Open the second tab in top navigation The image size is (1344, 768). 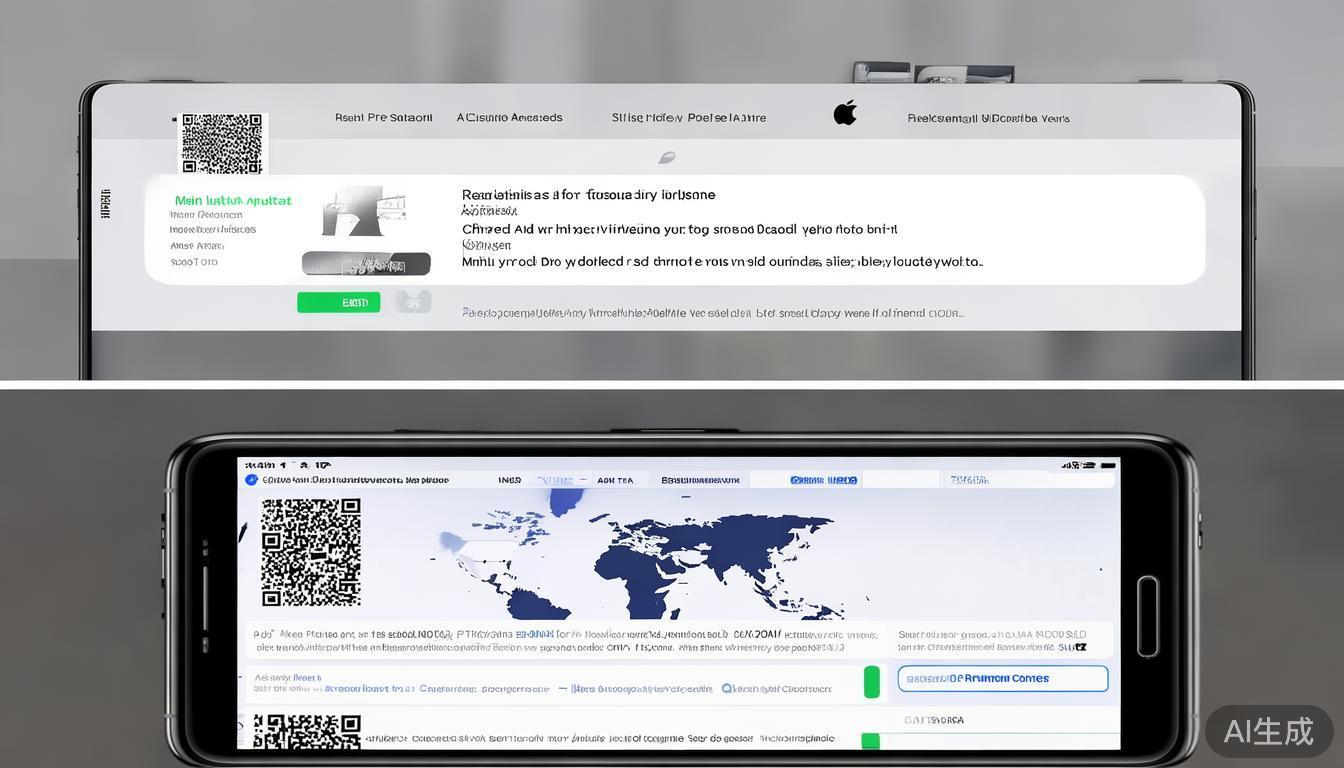click(509, 118)
